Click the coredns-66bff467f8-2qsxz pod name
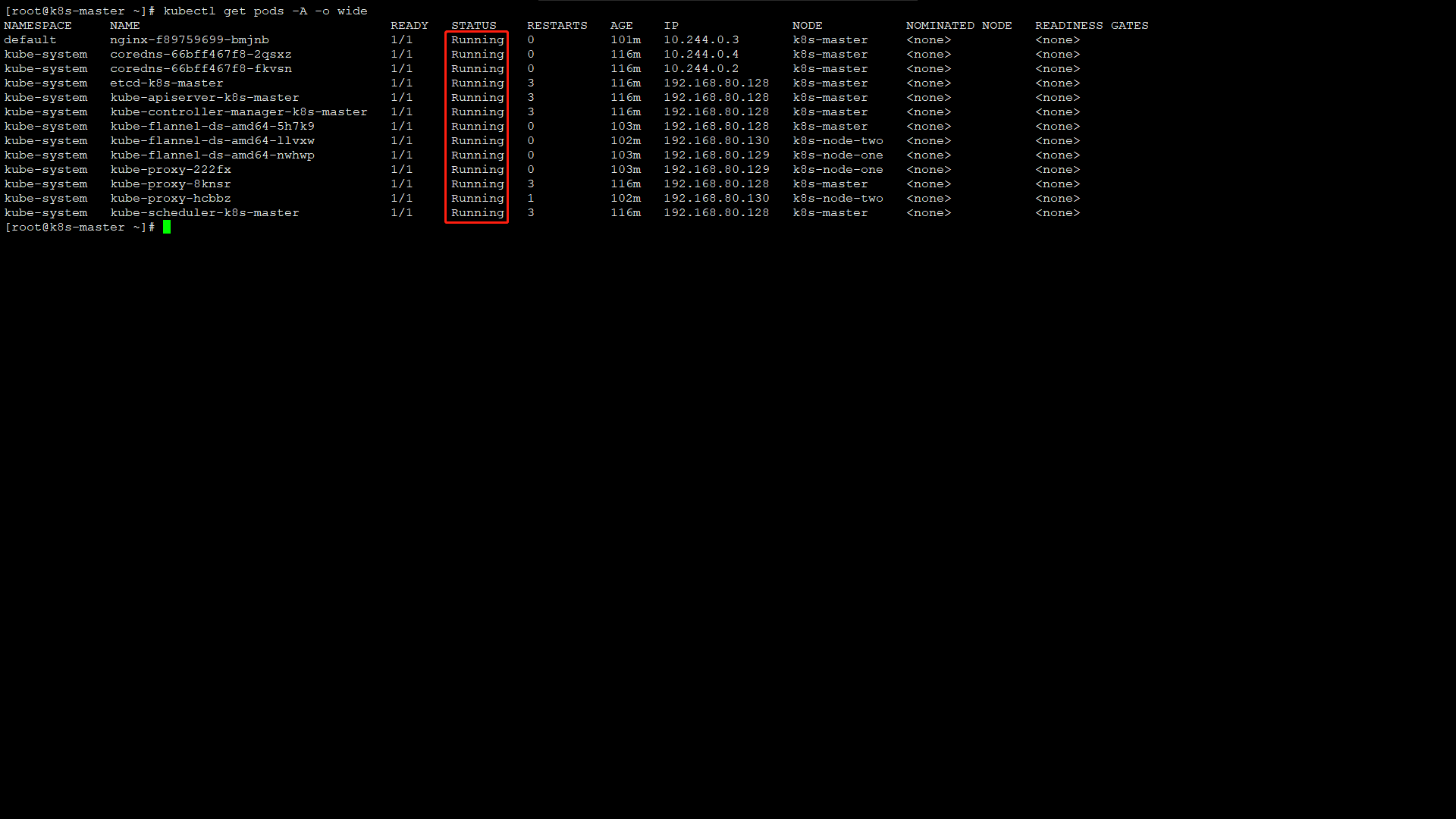This screenshot has width=1456, height=819. pyautogui.click(x=201, y=55)
